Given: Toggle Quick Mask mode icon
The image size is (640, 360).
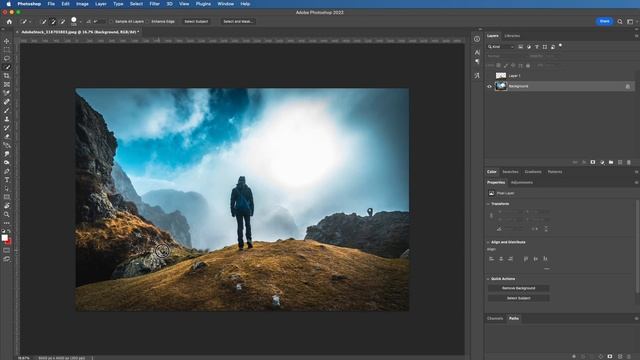Looking at the screenshot, I should [x=7, y=250].
